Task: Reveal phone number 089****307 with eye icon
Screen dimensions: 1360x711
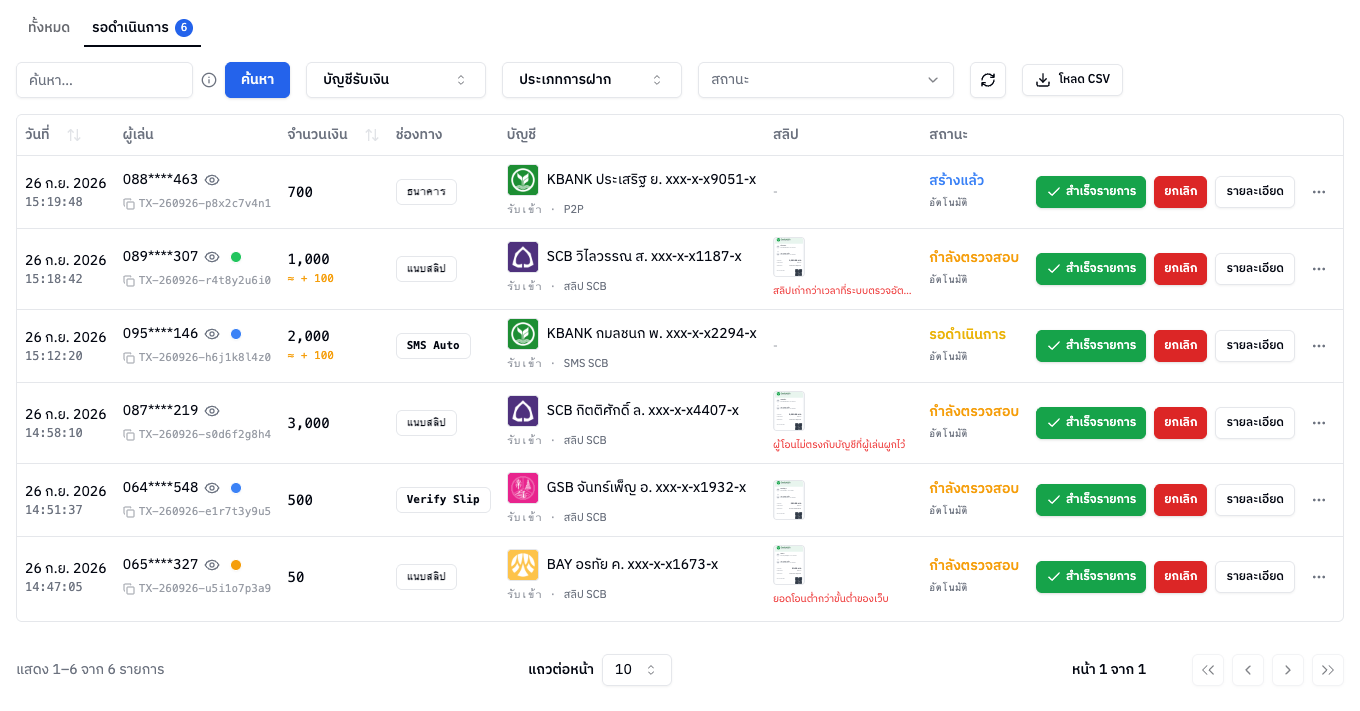Action: click(x=212, y=257)
